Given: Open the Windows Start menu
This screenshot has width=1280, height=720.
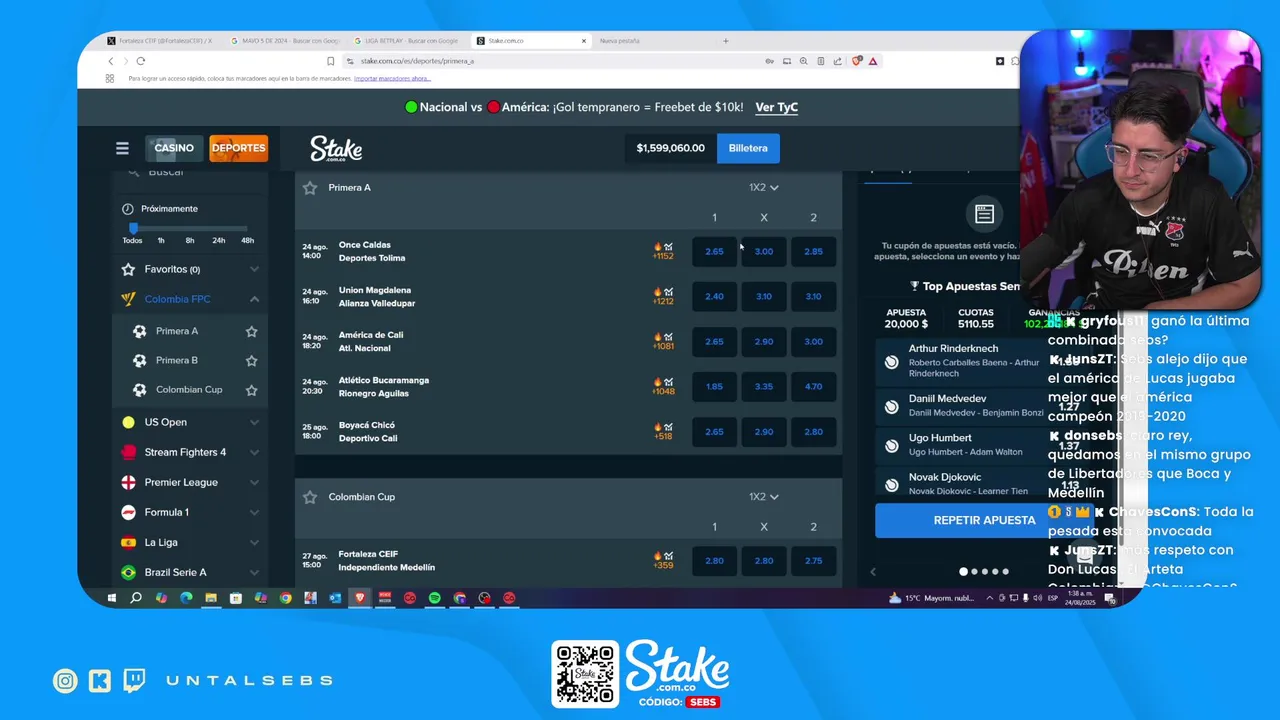Looking at the screenshot, I should tap(111, 598).
